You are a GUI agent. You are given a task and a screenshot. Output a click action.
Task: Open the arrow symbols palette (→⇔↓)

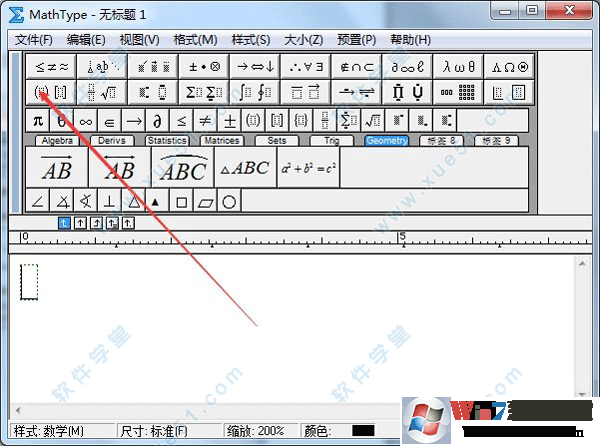click(x=255, y=67)
